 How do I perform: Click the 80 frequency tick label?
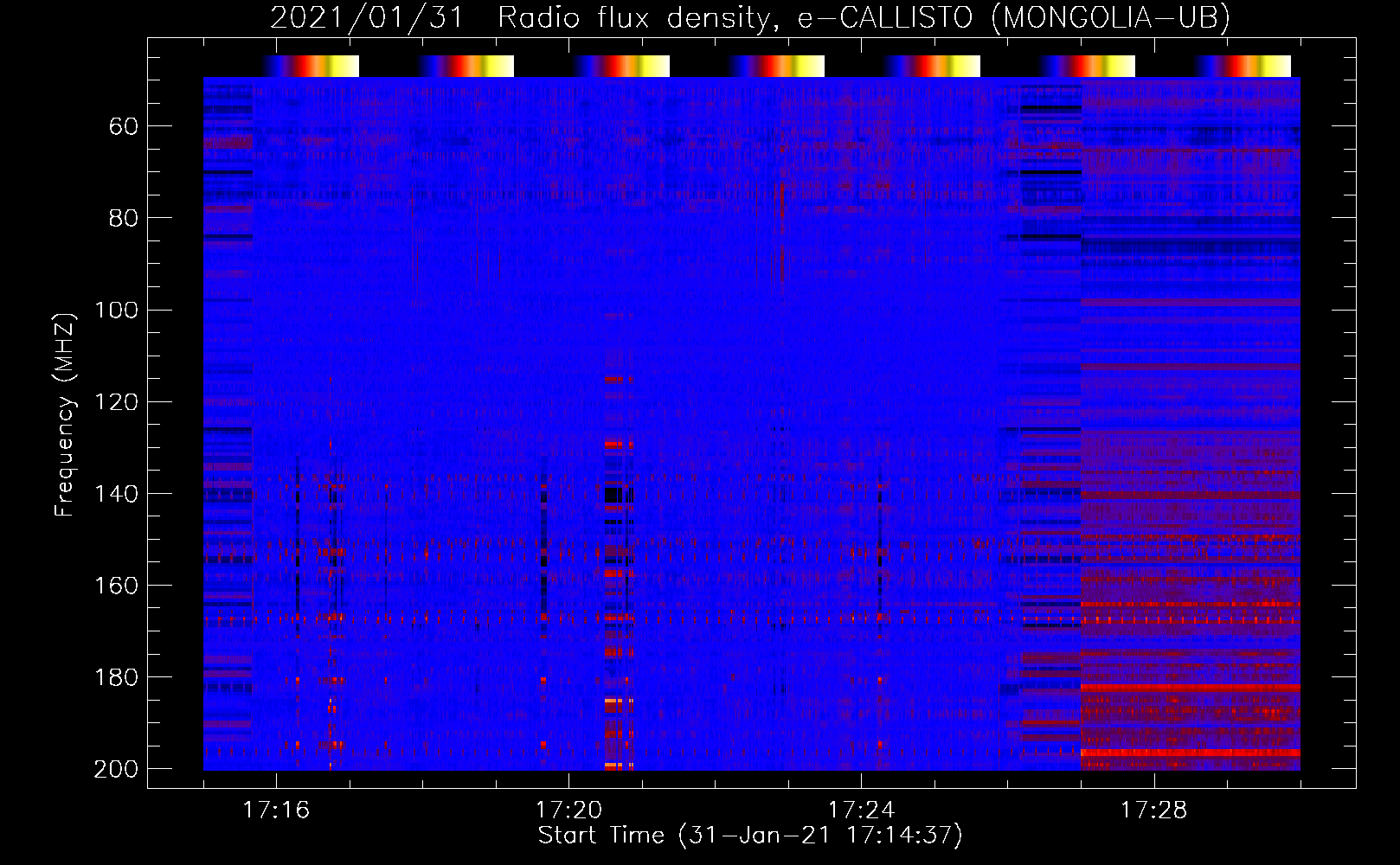click(x=124, y=219)
